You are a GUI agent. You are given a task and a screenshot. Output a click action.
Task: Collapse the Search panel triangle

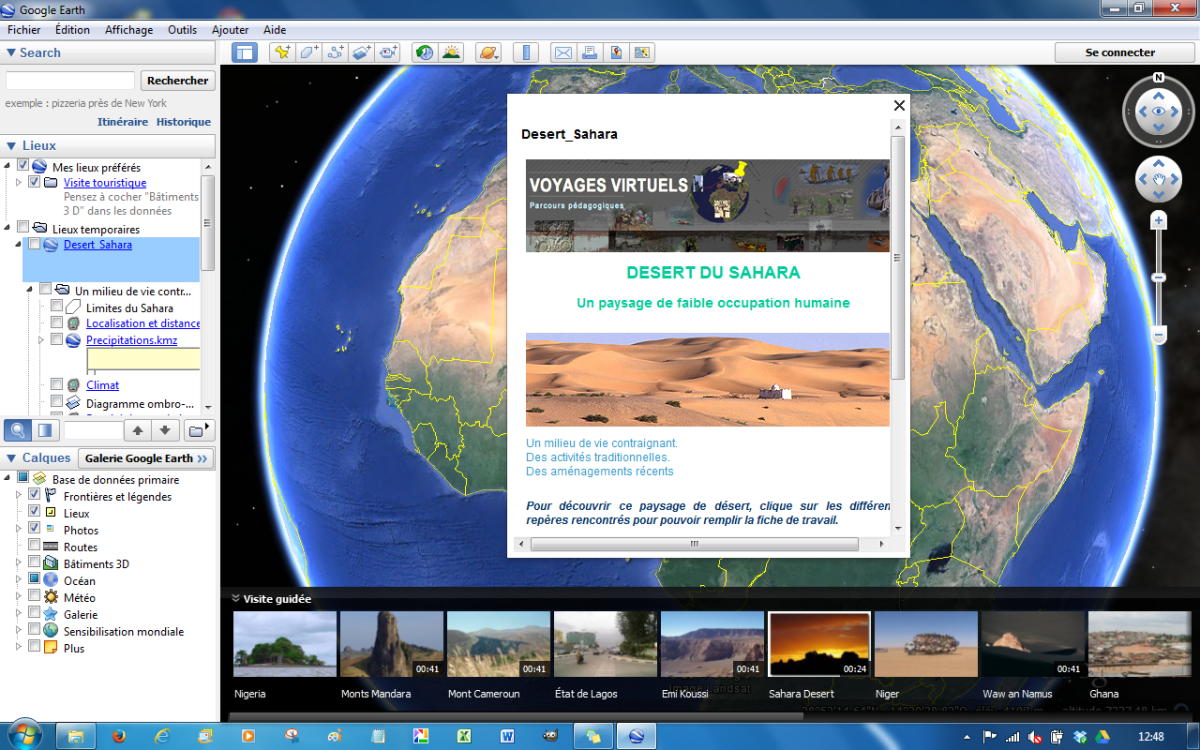coord(11,53)
